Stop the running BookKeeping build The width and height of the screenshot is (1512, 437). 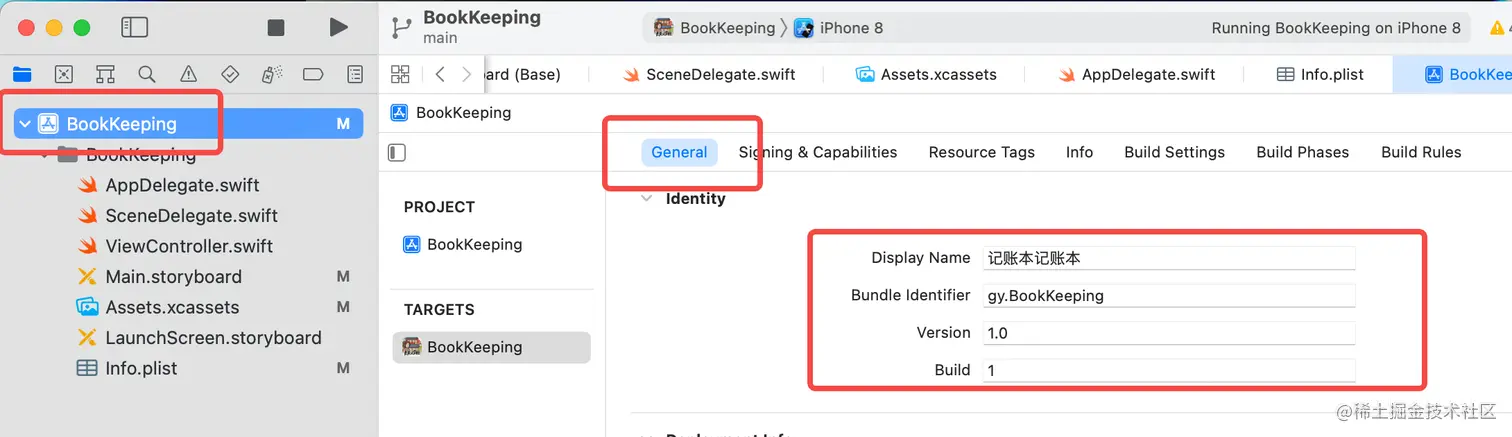point(276,28)
